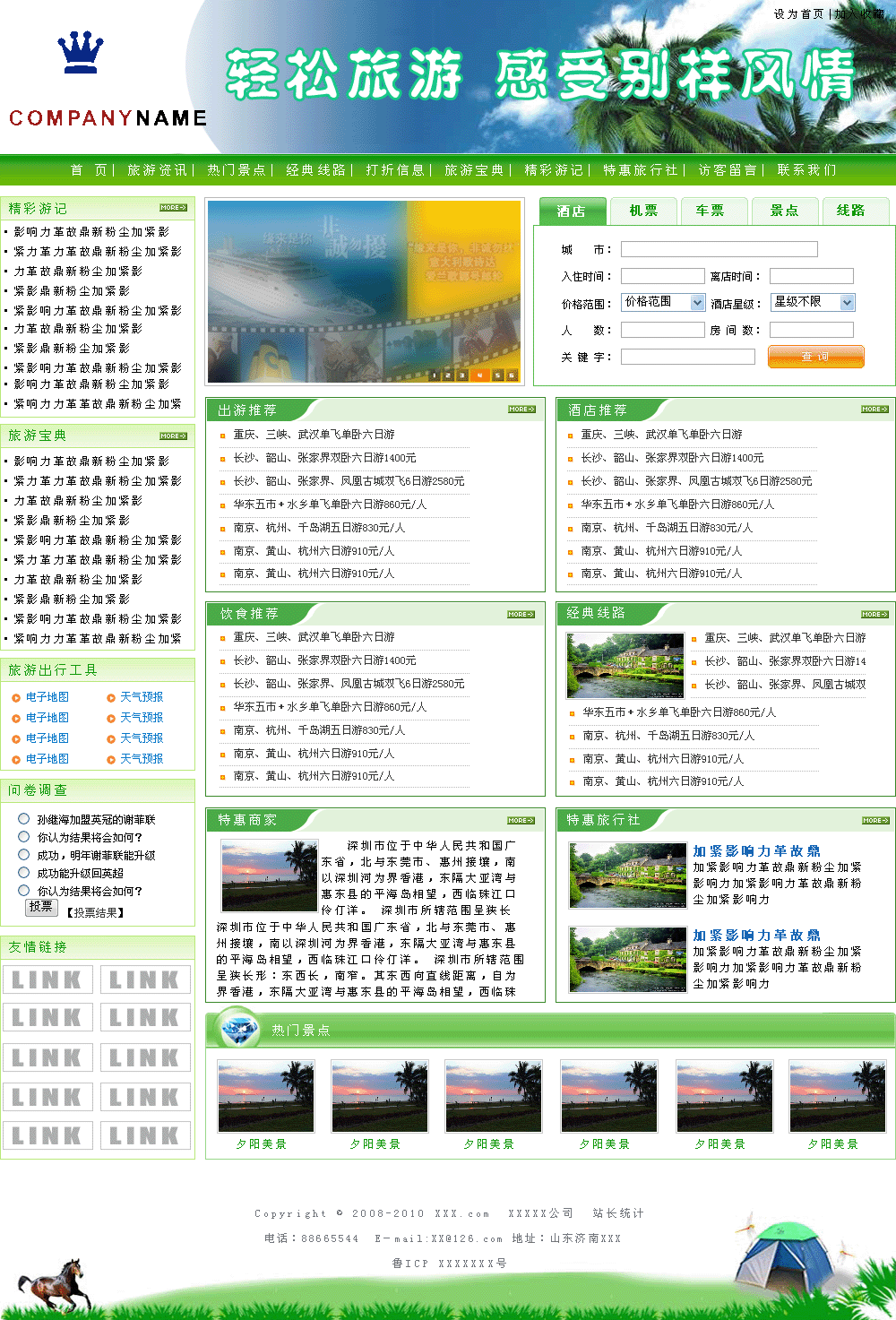
Task: Select the 成功，明年谢菲联能升级 radio option
Action: pyautogui.click(x=24, y=854)
